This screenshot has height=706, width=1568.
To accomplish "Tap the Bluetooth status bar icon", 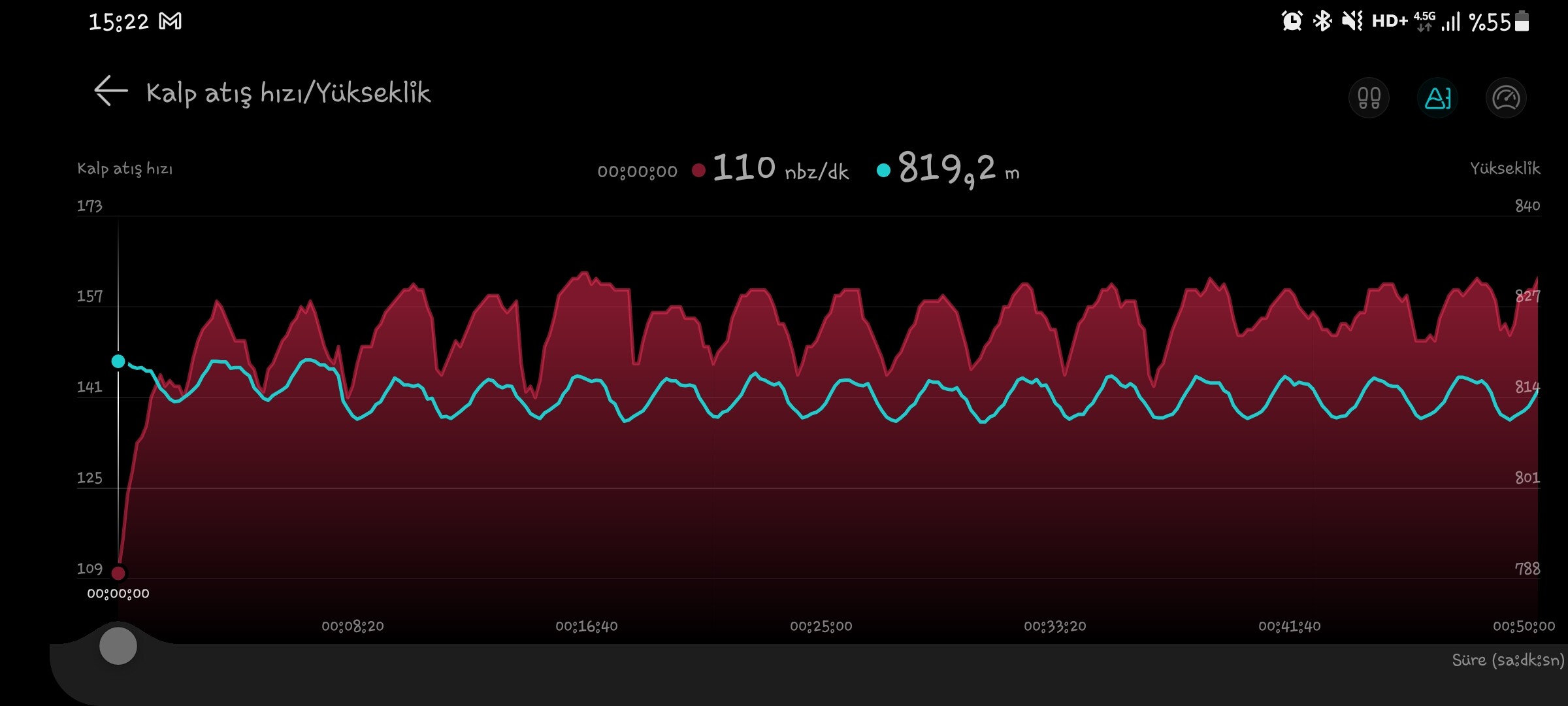I will click(x=1322, y=22).
